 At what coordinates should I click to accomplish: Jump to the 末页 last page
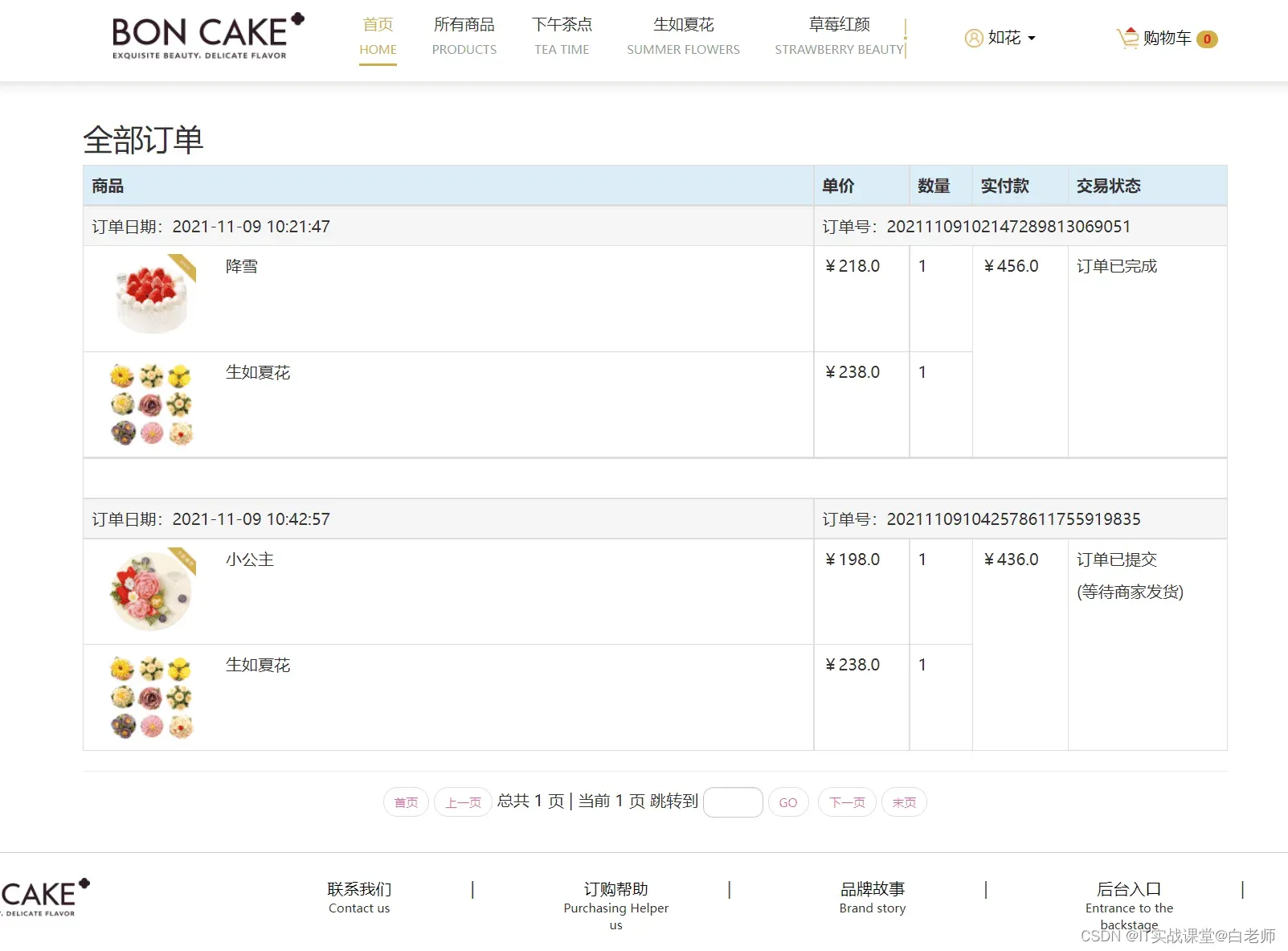click(x=903, y=801)
